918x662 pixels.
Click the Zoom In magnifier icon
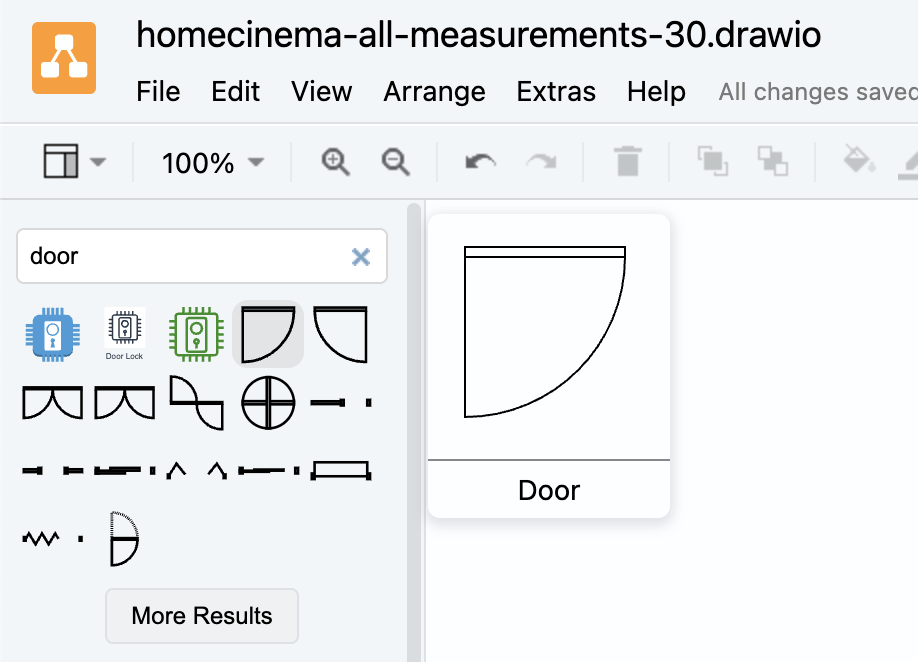pos(335,162)
